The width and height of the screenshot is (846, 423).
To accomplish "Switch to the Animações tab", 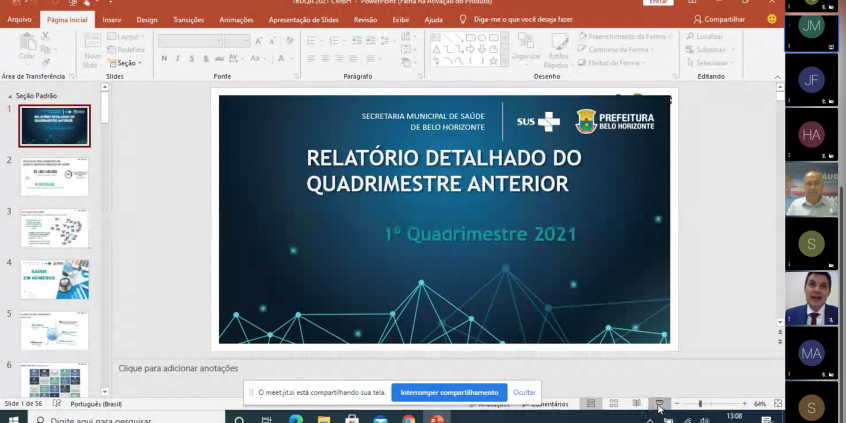I will [x=236, y=19].
